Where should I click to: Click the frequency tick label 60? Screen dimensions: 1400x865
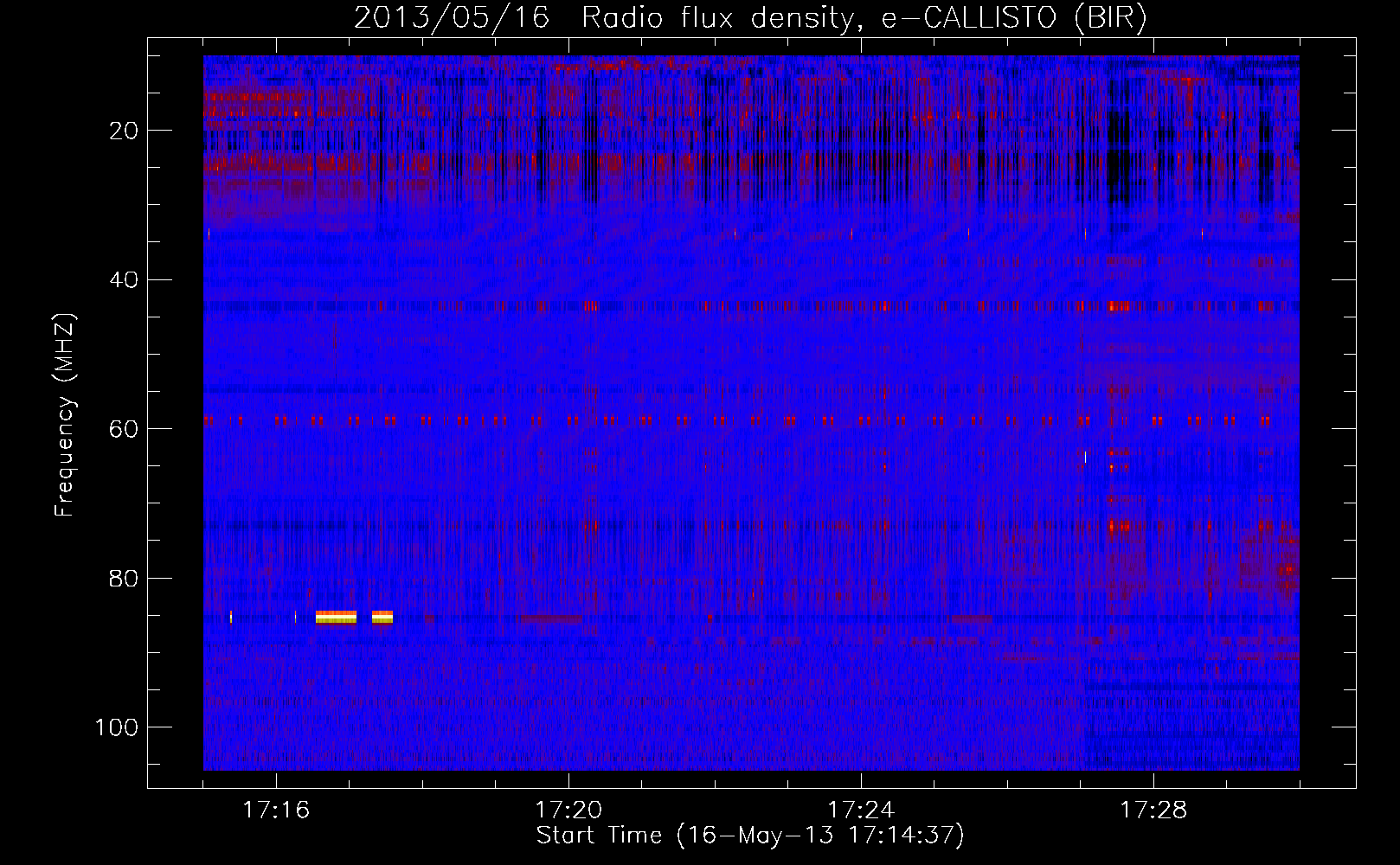click(x=124, y=429)
